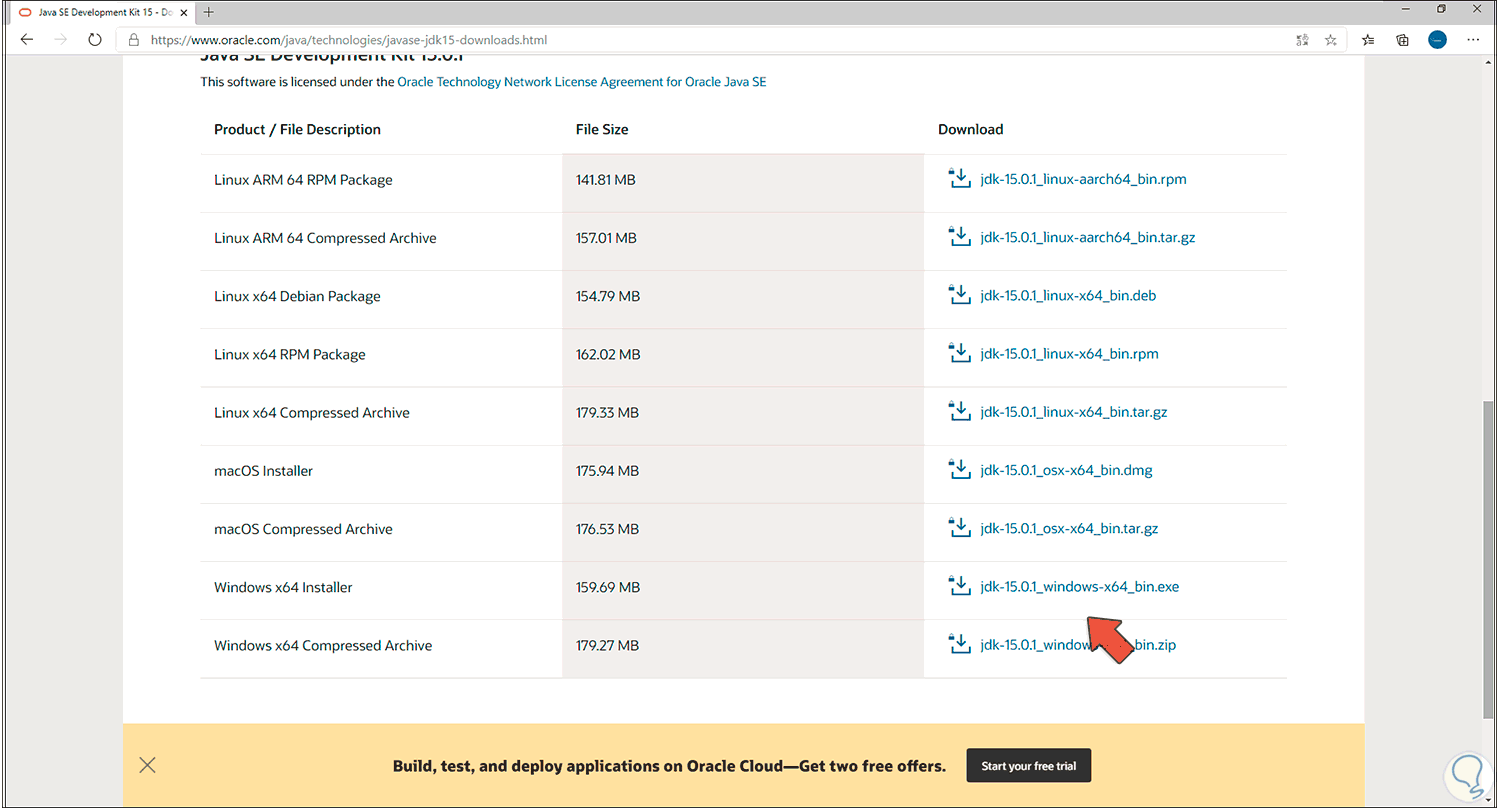
Task: Click the download icon for the Linux x64 Debian Package
Action: coord(959,295)
